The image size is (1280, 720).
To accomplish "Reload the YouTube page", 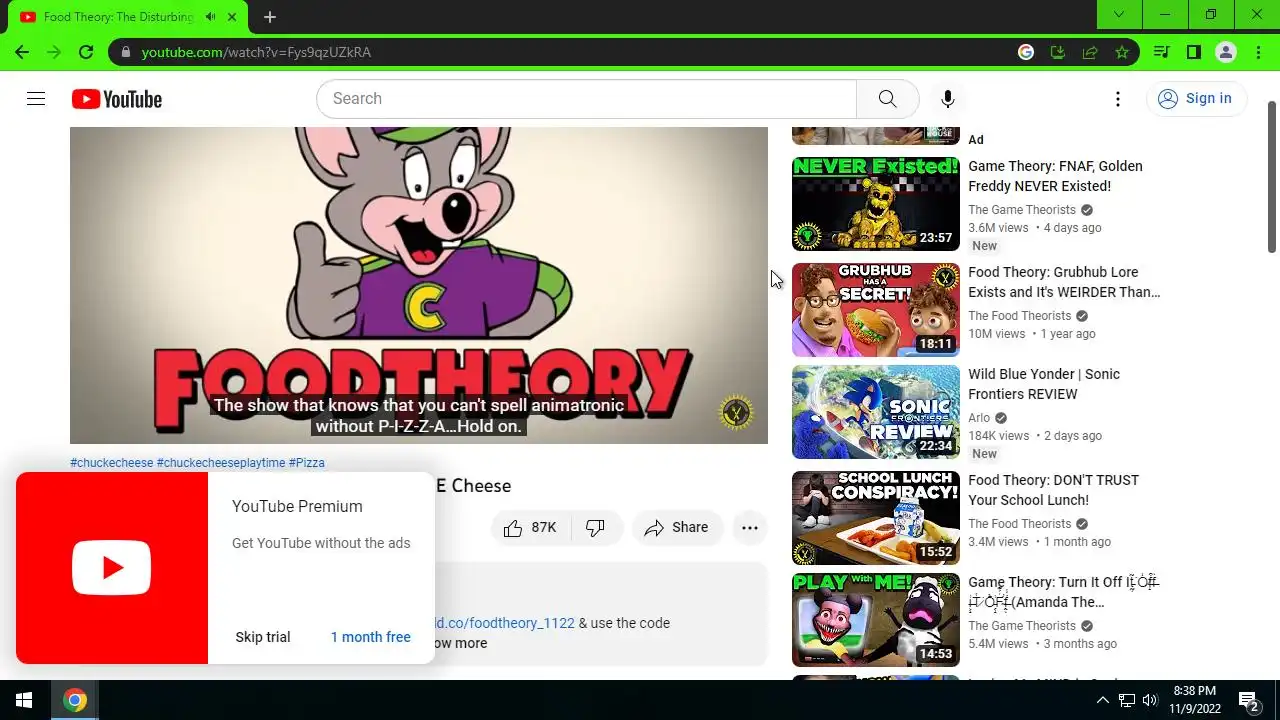I will click(86, 52).
